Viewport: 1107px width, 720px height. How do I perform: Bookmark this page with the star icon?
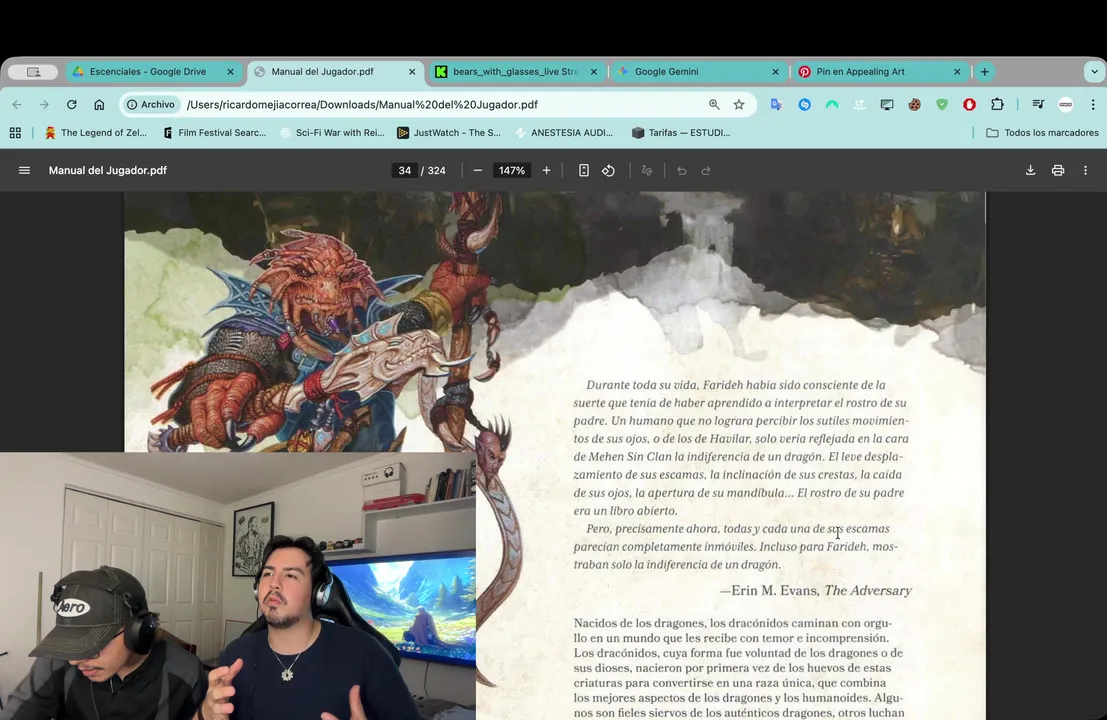(x=739, y=104)
